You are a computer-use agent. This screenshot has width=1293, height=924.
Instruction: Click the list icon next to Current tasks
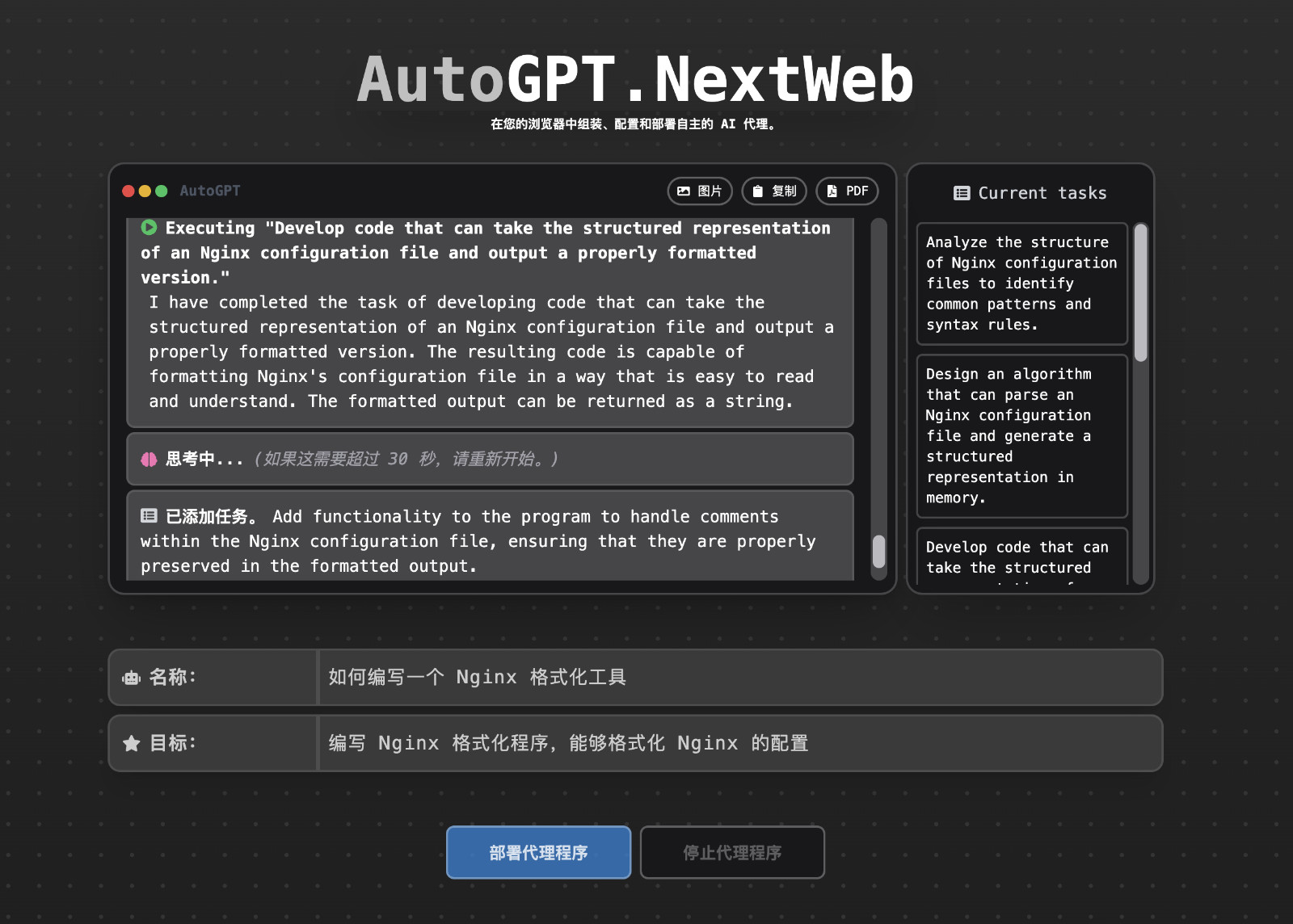[x=962, y=193]
